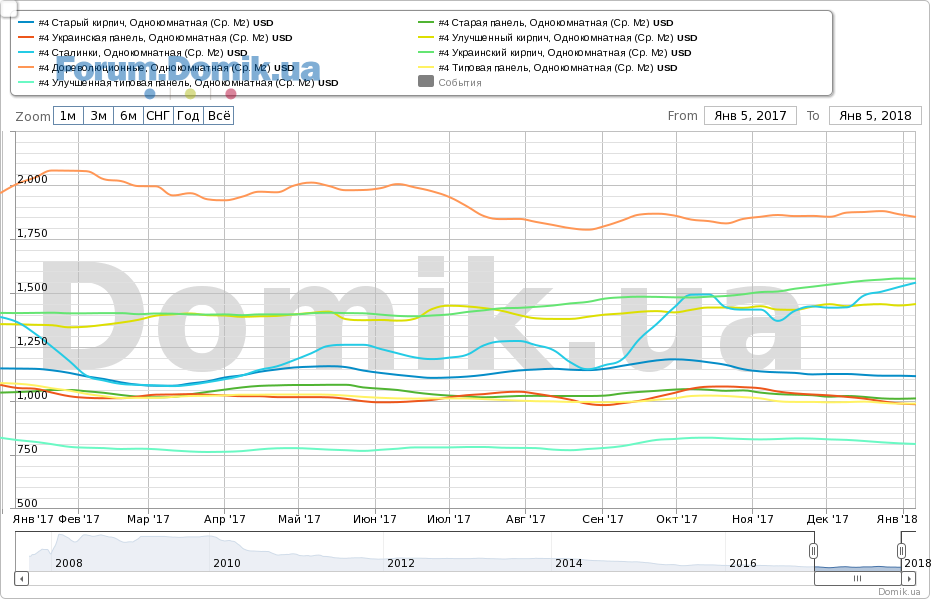Image resolution: width=931 pixels, height=600 pixels.
Task: Jump navigator to 2016
Action: pos(743,563)
